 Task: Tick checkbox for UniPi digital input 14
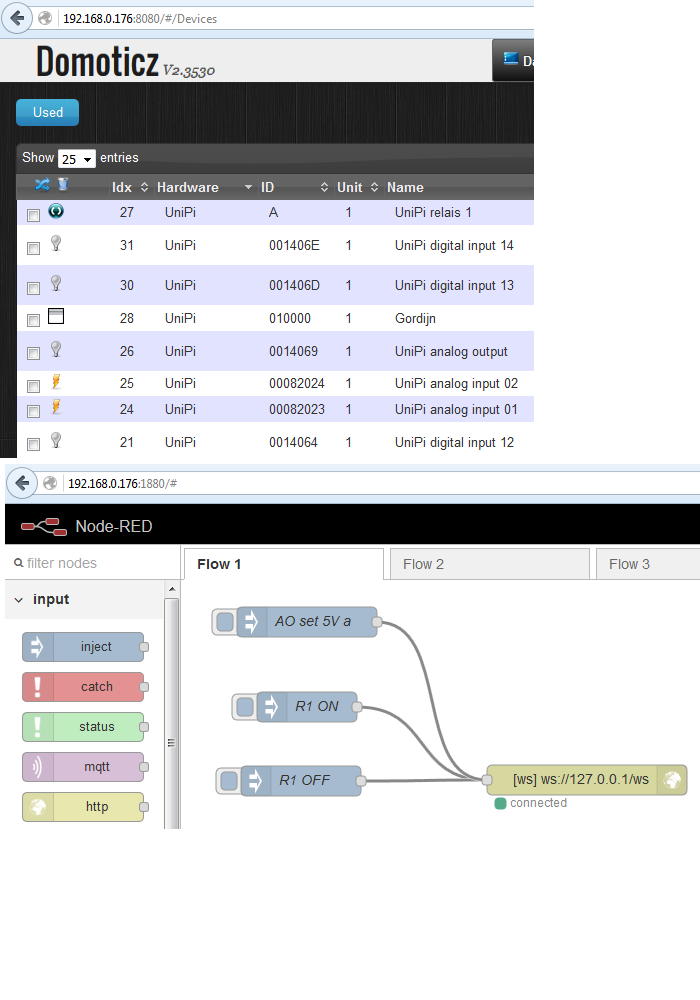[34, 248]
